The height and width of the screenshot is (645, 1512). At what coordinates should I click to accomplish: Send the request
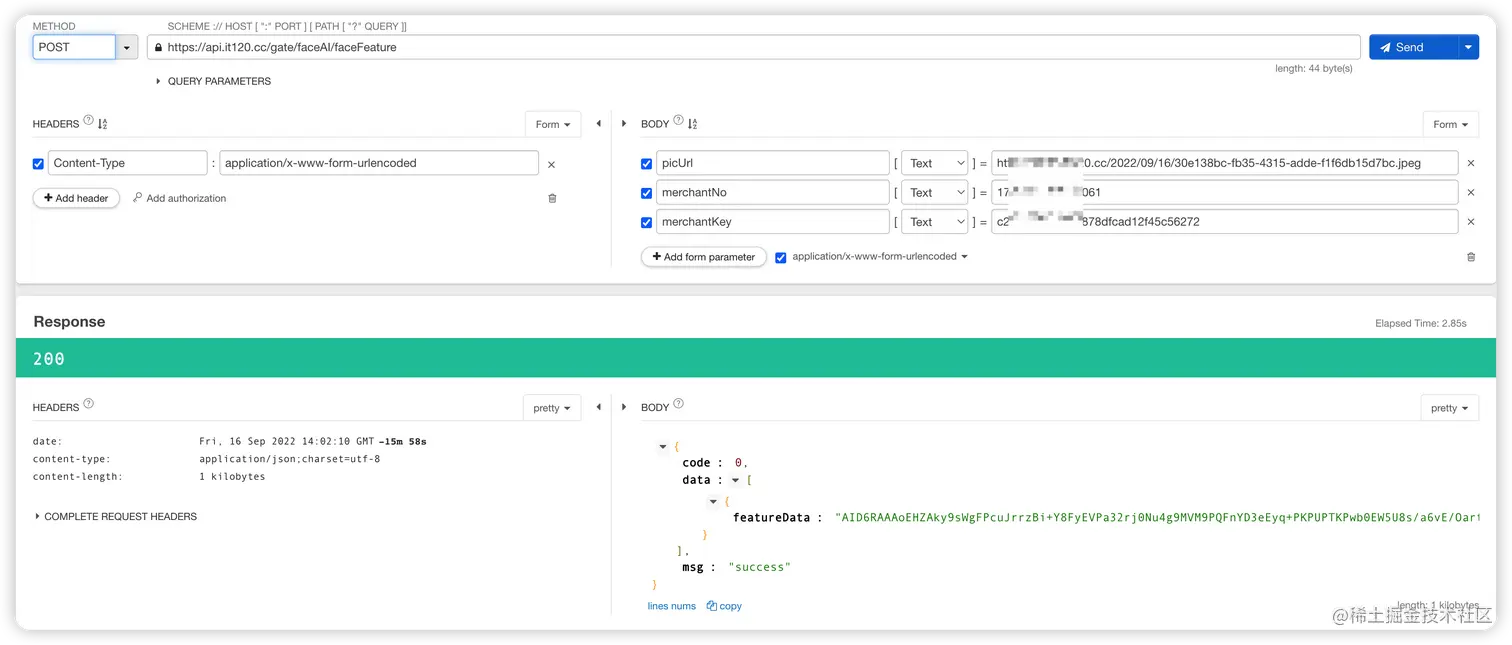coord(1414,47)
